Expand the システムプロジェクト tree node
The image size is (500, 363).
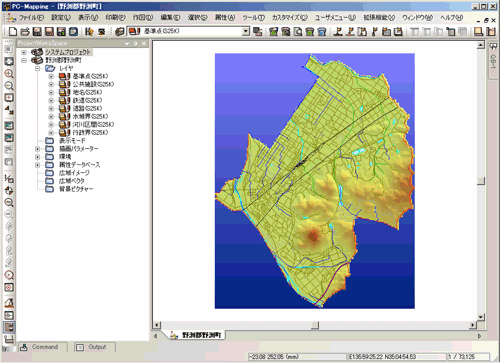[x=24, y=52]
